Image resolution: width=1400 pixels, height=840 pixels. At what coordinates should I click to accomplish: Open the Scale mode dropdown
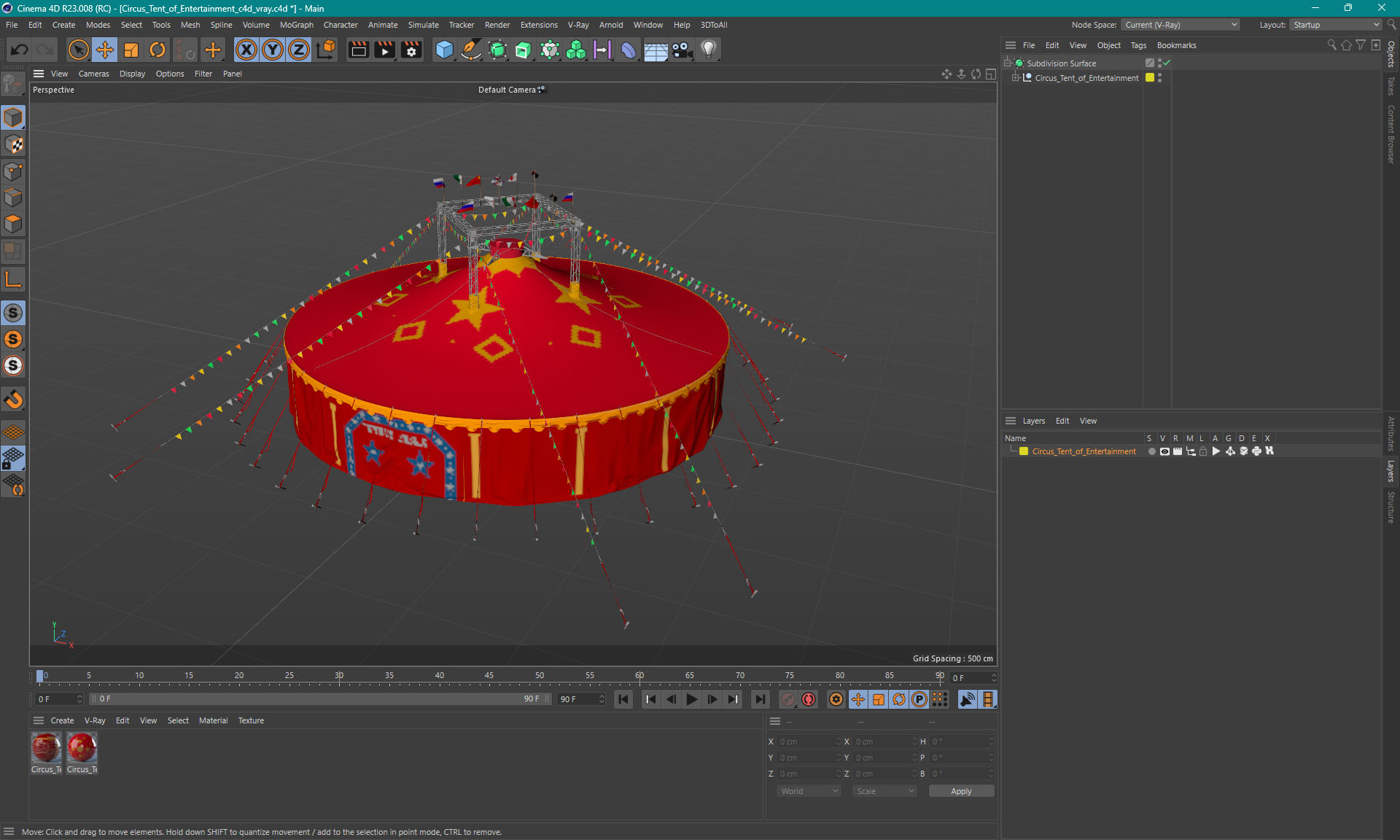[884, 791]
